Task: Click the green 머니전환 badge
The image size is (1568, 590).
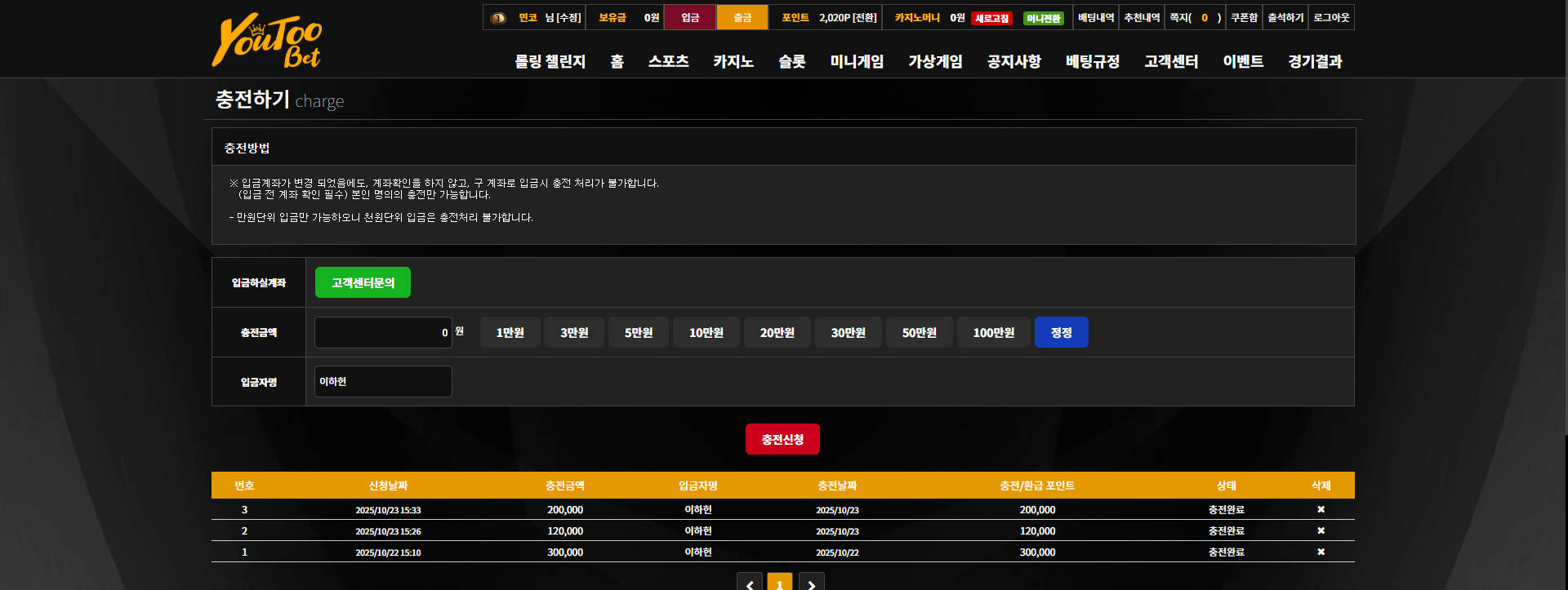Action: click(1044, 18)
